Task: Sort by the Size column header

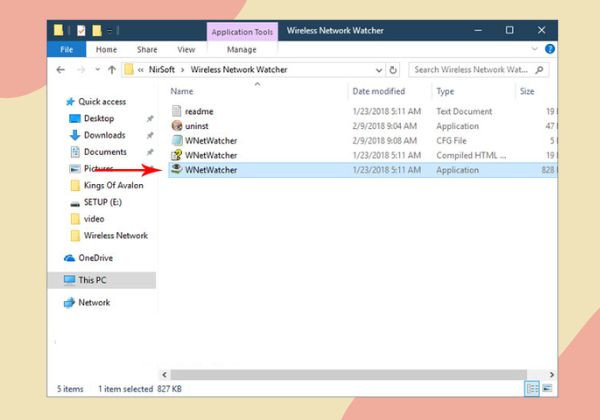Action: pos(527,91)
